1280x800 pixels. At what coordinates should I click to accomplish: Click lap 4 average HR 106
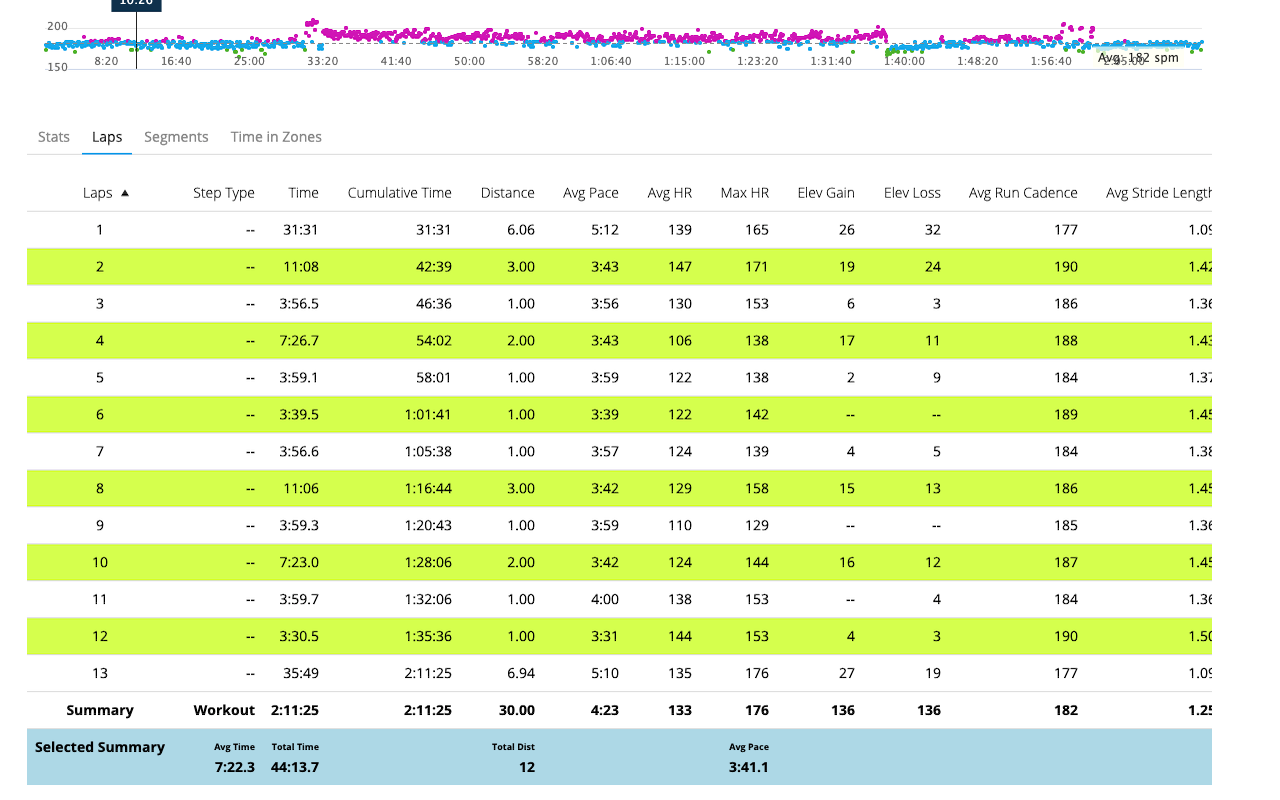(x=680, y=341)
